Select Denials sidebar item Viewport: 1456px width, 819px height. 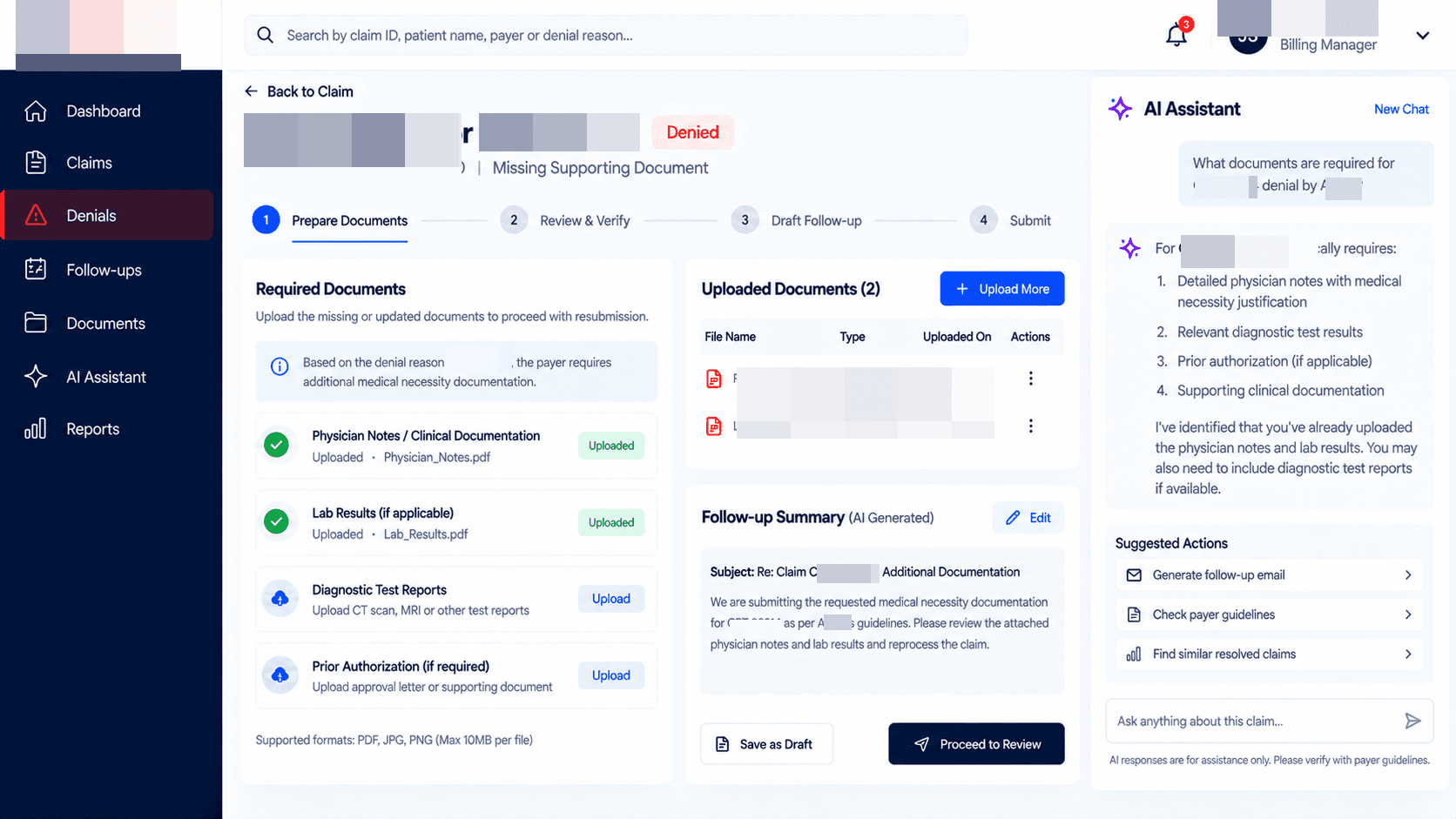(x=108, y=215)
